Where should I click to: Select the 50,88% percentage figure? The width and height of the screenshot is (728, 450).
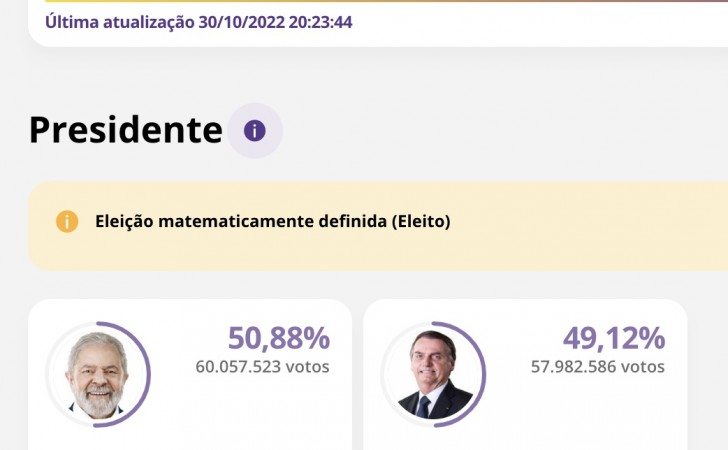click(279, 339)
